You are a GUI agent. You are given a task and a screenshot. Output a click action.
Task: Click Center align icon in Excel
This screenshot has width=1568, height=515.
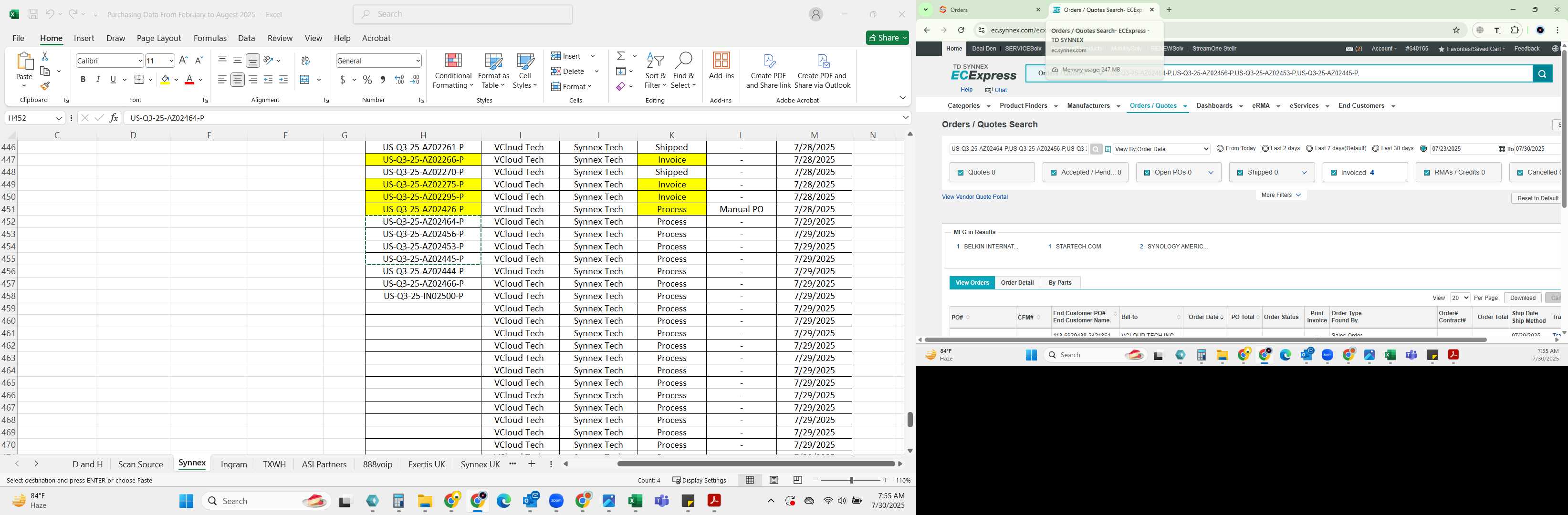(237, 80)
